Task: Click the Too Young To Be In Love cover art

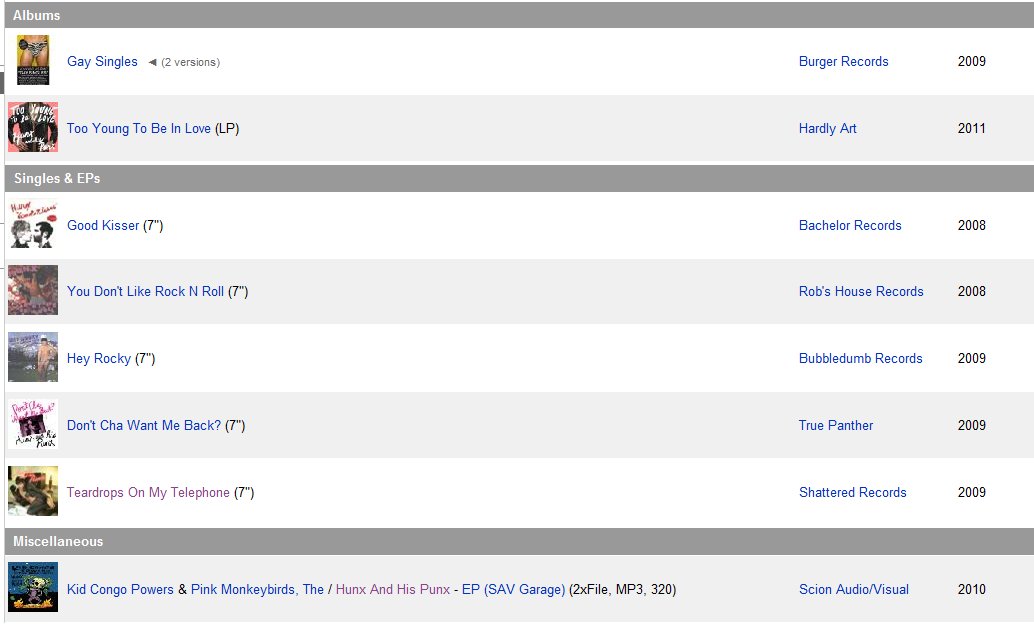Action: point(32,128)
